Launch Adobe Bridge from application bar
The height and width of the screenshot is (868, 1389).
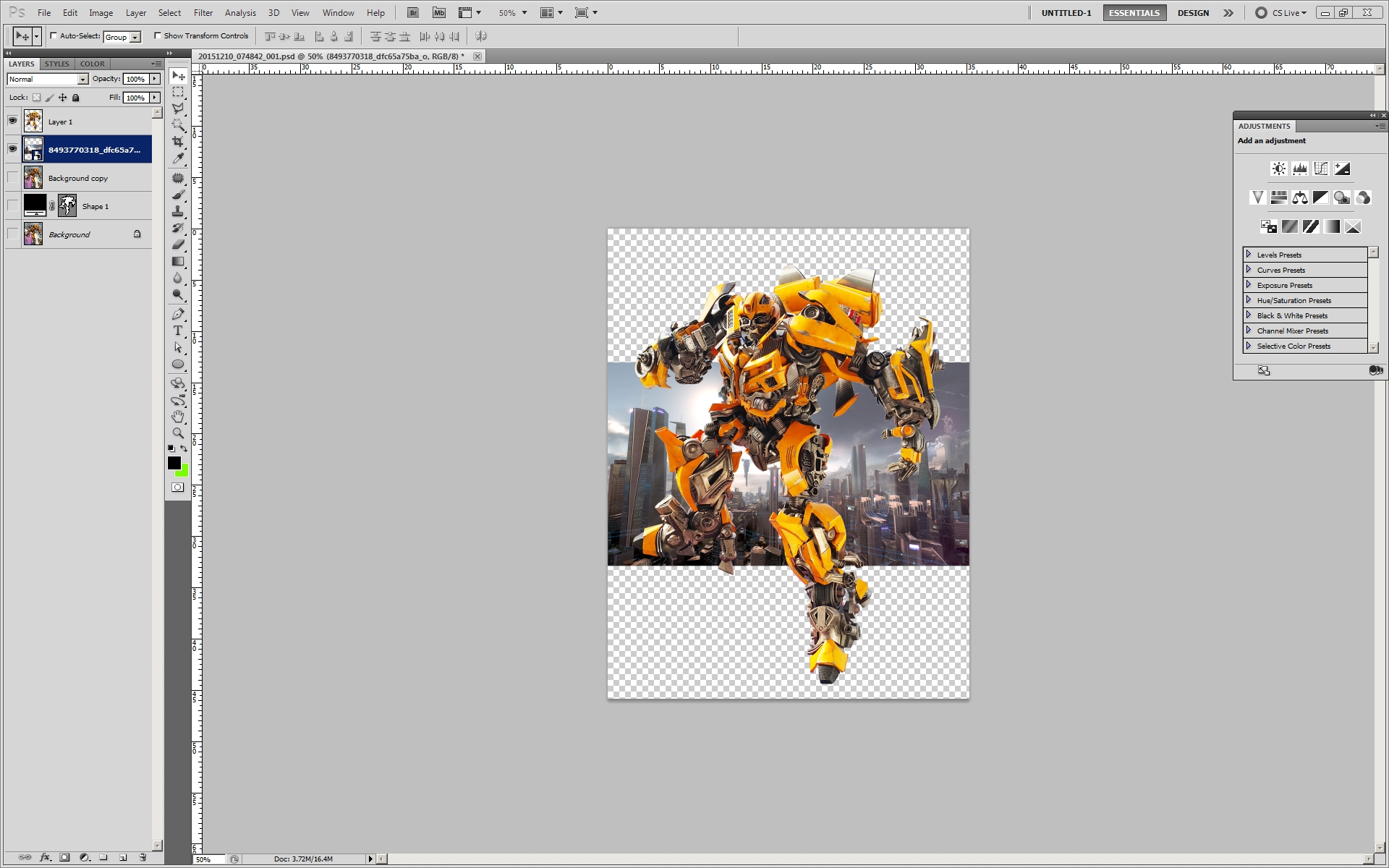click(413, 12)
